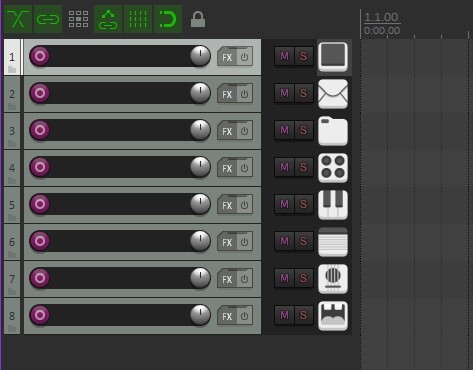
Task: Click the drum pads icon on track 4
Action: point(333,168)
